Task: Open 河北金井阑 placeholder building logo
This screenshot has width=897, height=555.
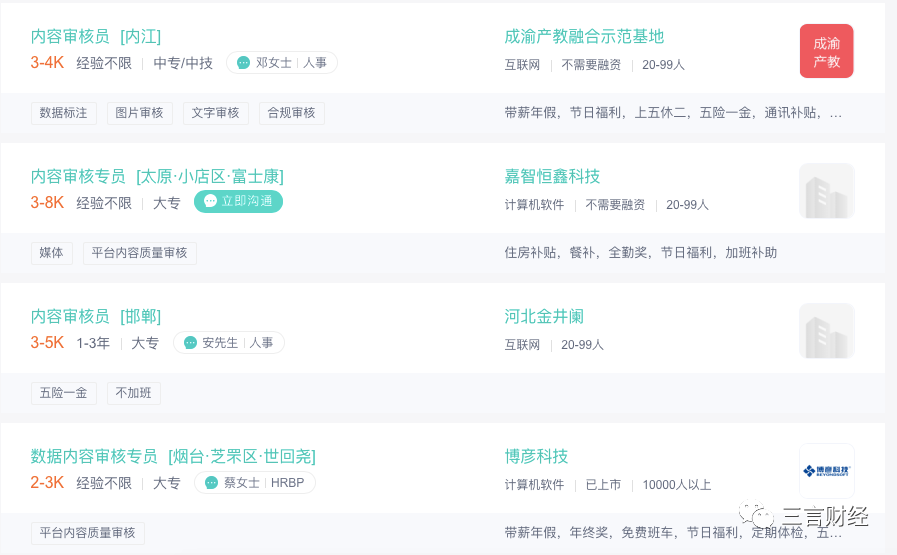Action: 827,331
